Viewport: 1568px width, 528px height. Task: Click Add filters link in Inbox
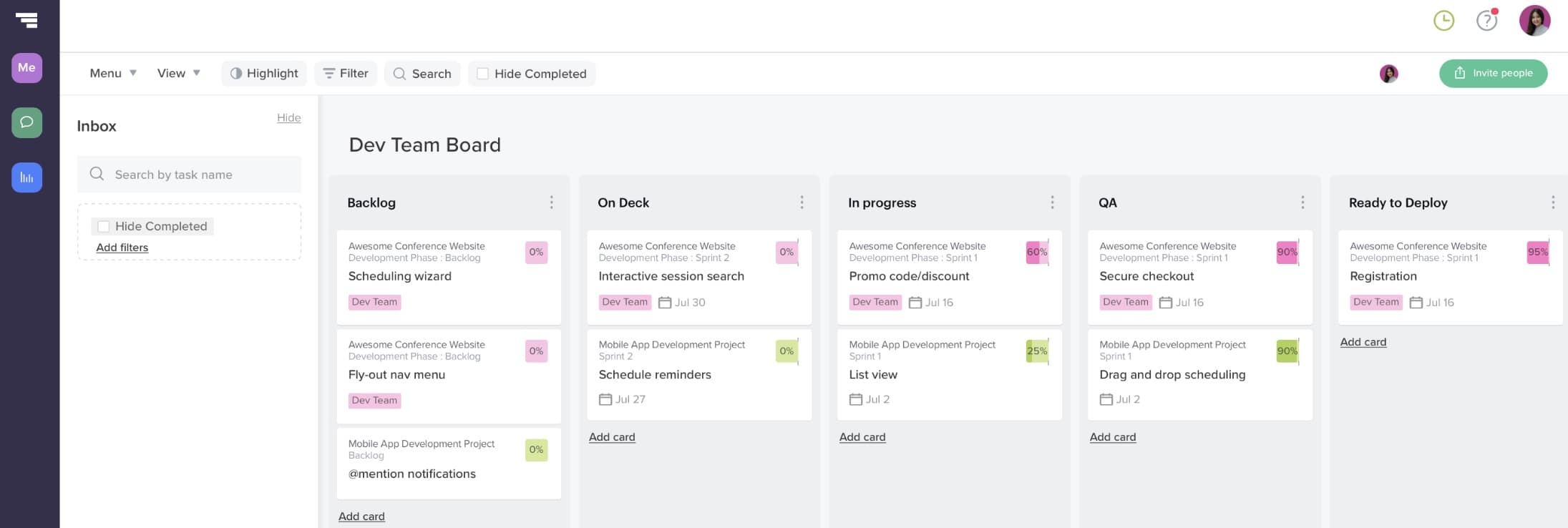click(x=122, y=248)
